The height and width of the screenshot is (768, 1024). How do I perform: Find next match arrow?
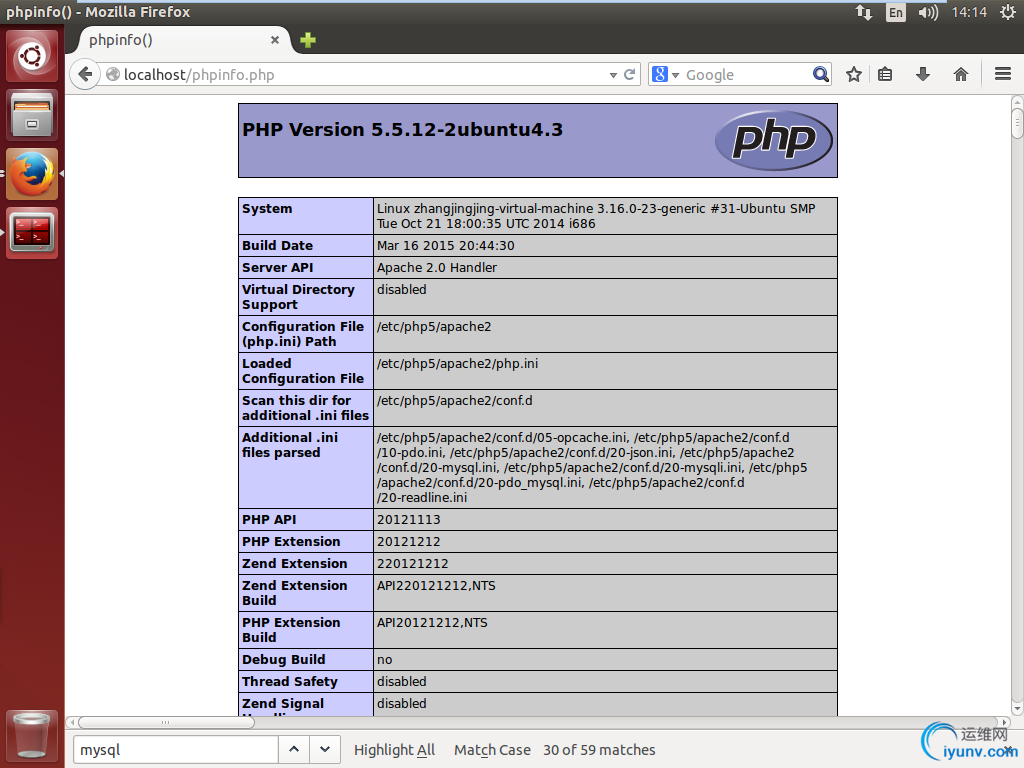click(325, 750)
